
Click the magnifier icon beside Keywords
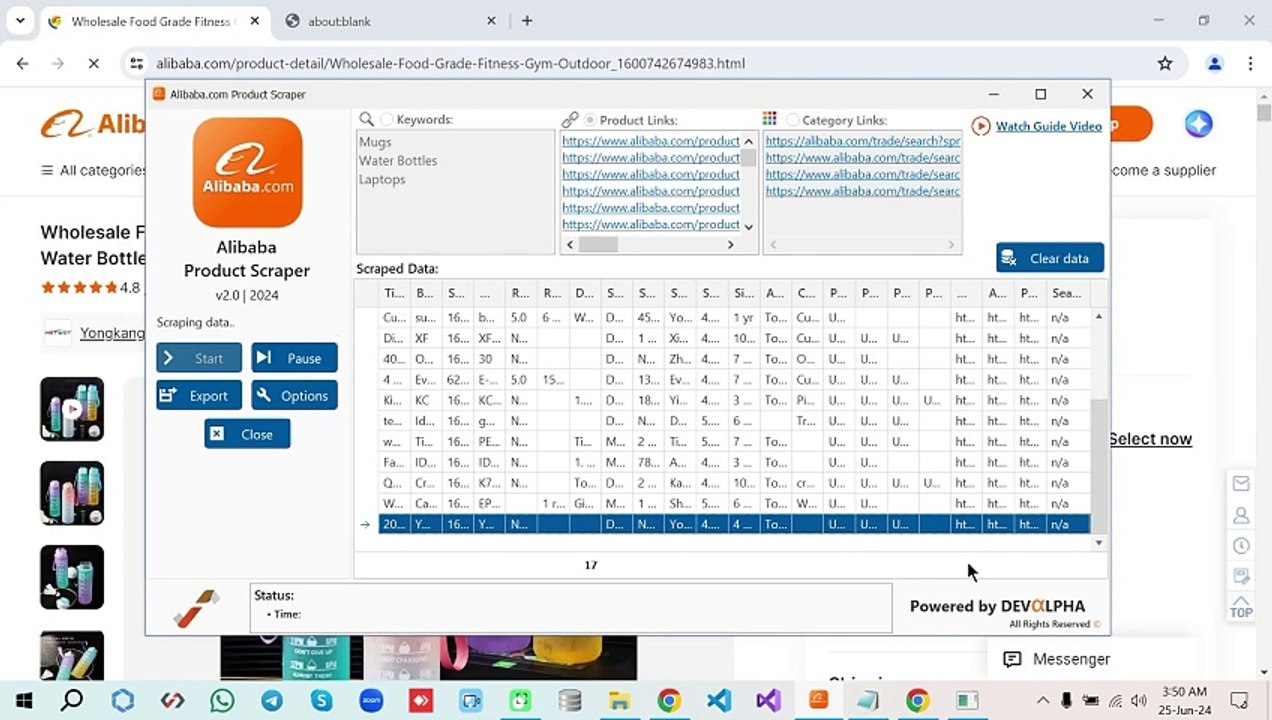click(x=367, y=119)
